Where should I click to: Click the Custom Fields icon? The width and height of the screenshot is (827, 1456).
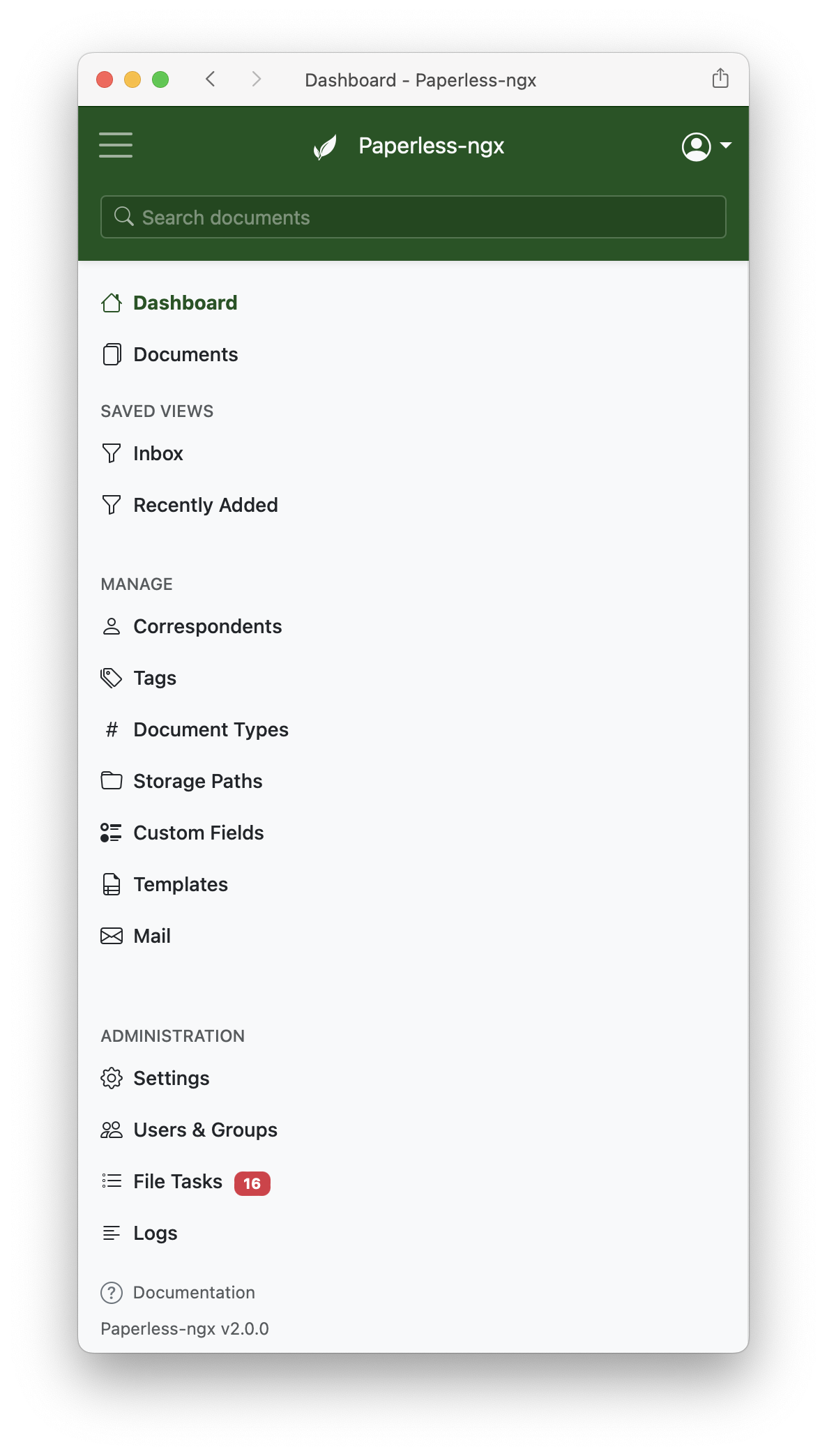pyautogui.click(x=112, y=833)
